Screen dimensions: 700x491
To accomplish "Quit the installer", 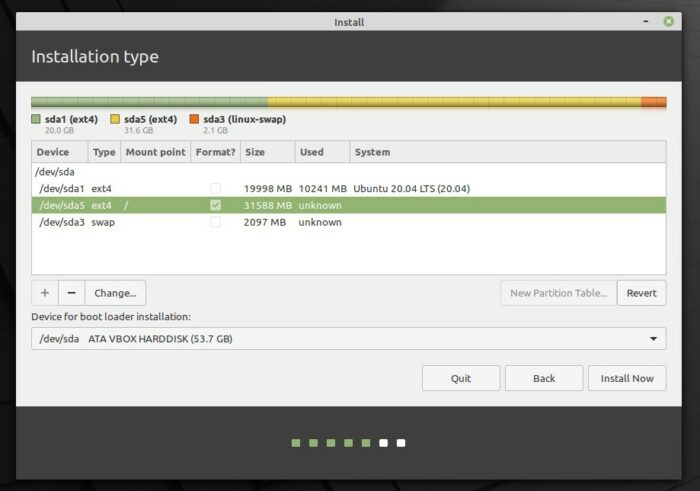I will tap(461, 378).
